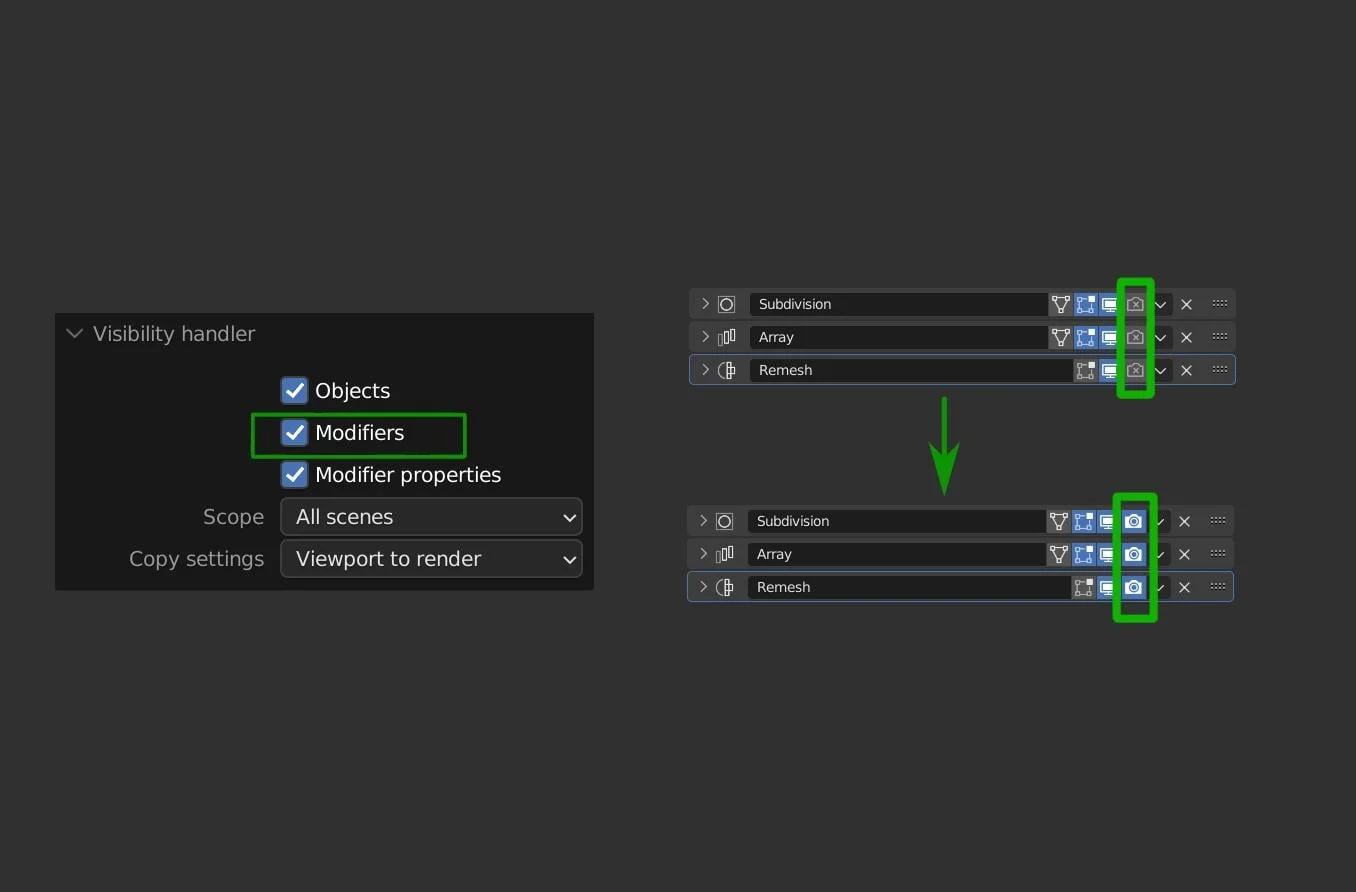Expand the Remesh modifier panel
Screen dimensions: 1356x892
[705, 370]
